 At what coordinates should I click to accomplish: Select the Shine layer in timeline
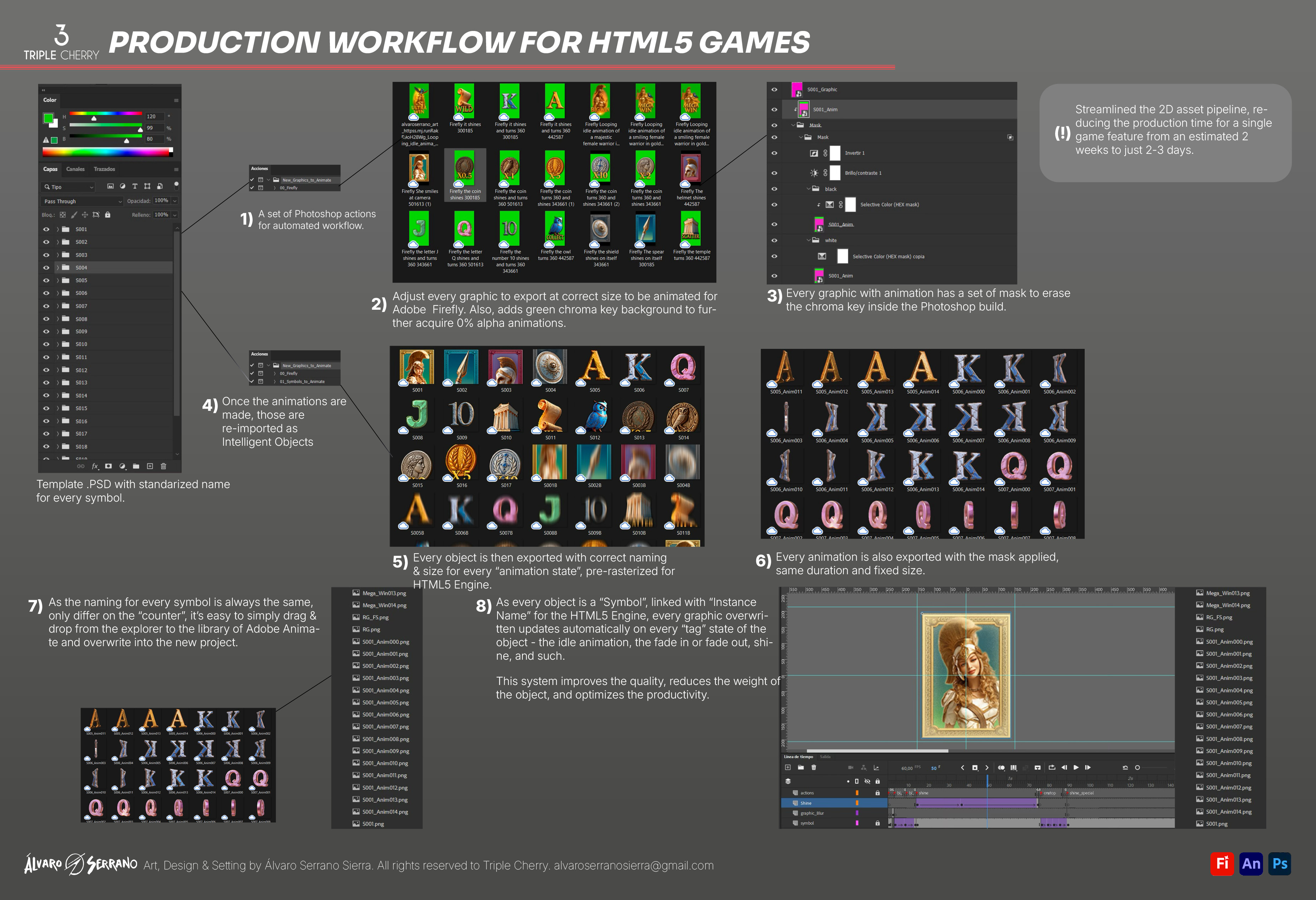806,803
